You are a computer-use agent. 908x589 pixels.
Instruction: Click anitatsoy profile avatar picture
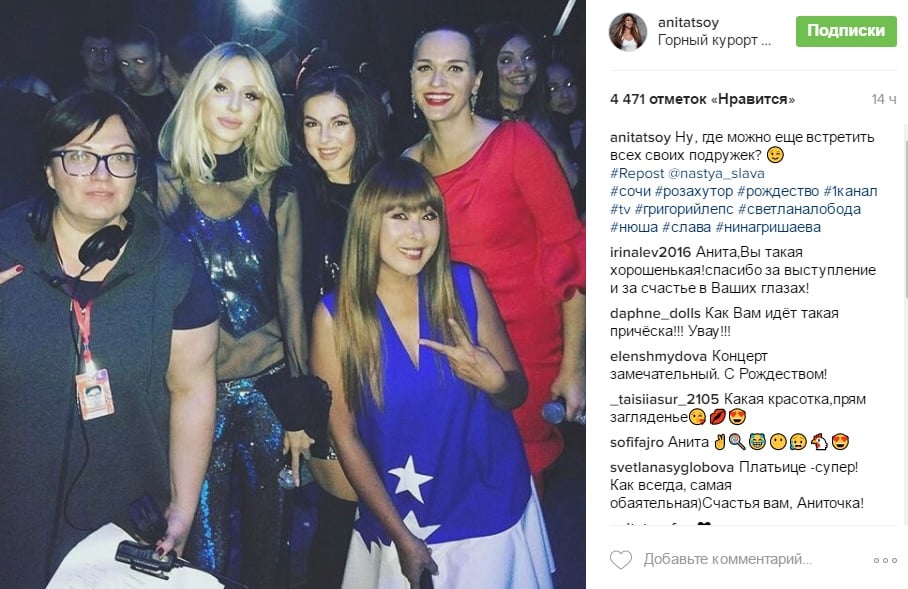pyautogui.click(x=628, y=32)
